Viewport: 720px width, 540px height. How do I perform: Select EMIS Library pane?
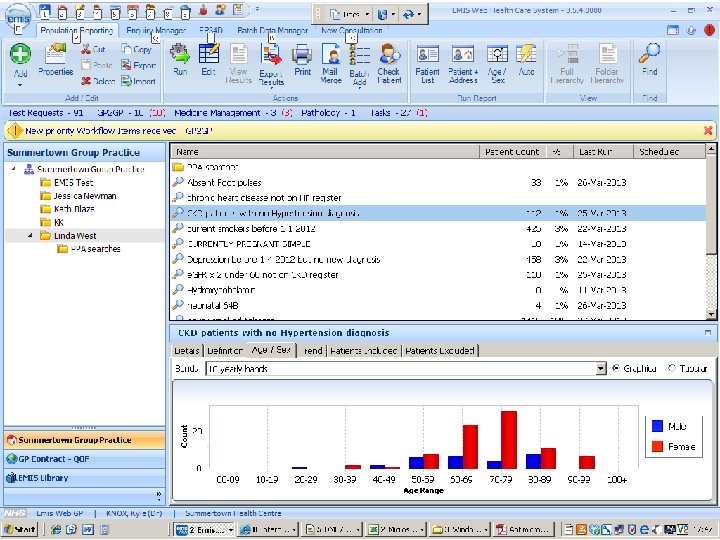coord(84,478)
